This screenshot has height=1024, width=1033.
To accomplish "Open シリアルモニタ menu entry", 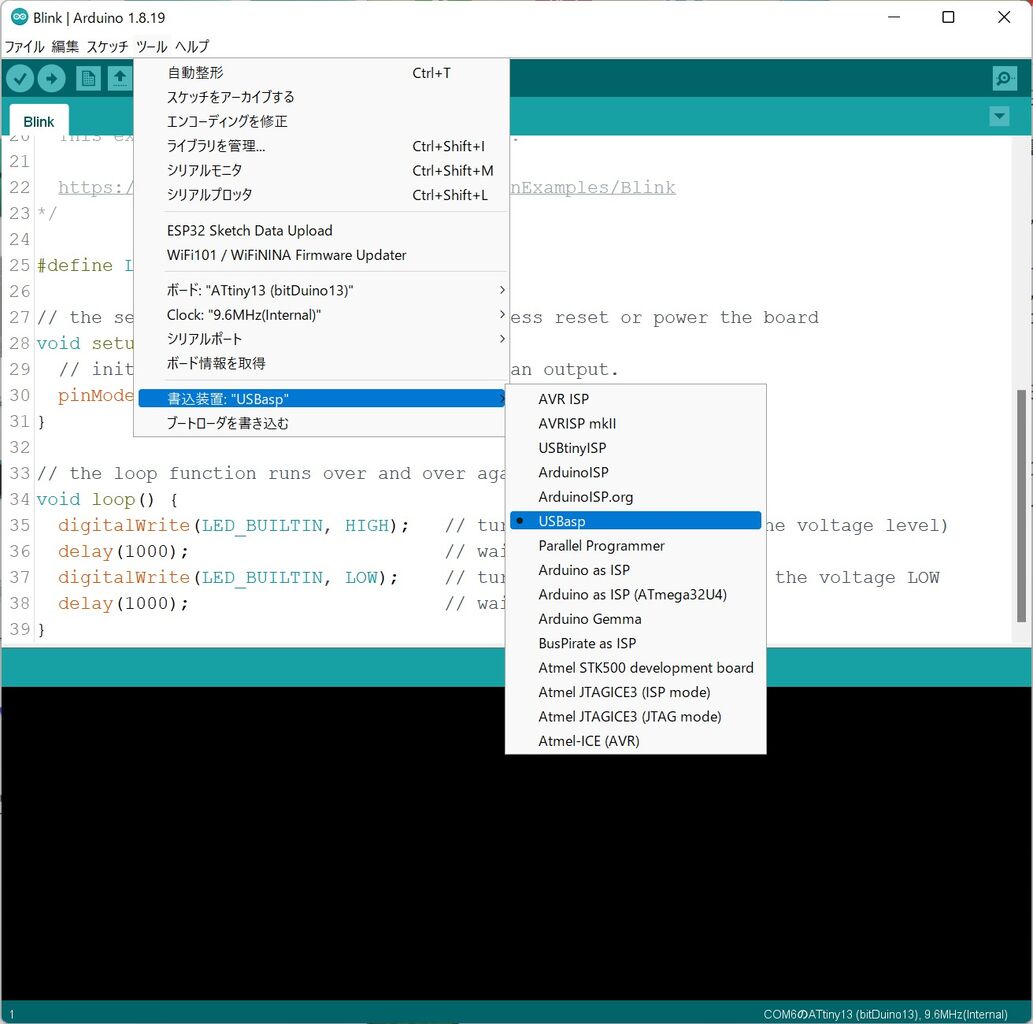I will click(x=323, y=171).
